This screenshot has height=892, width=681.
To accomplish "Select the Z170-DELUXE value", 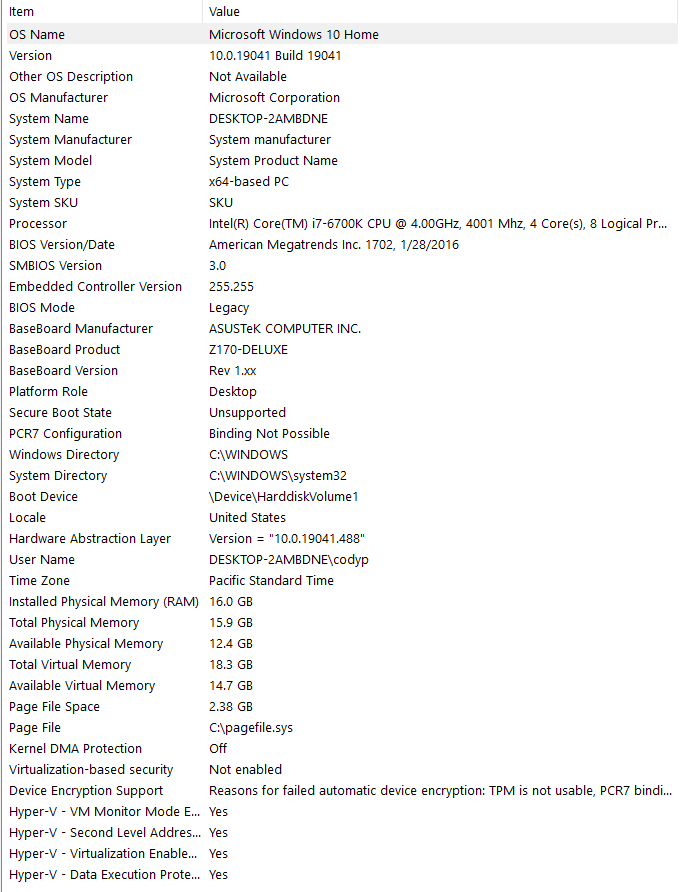I will point(248,350).
